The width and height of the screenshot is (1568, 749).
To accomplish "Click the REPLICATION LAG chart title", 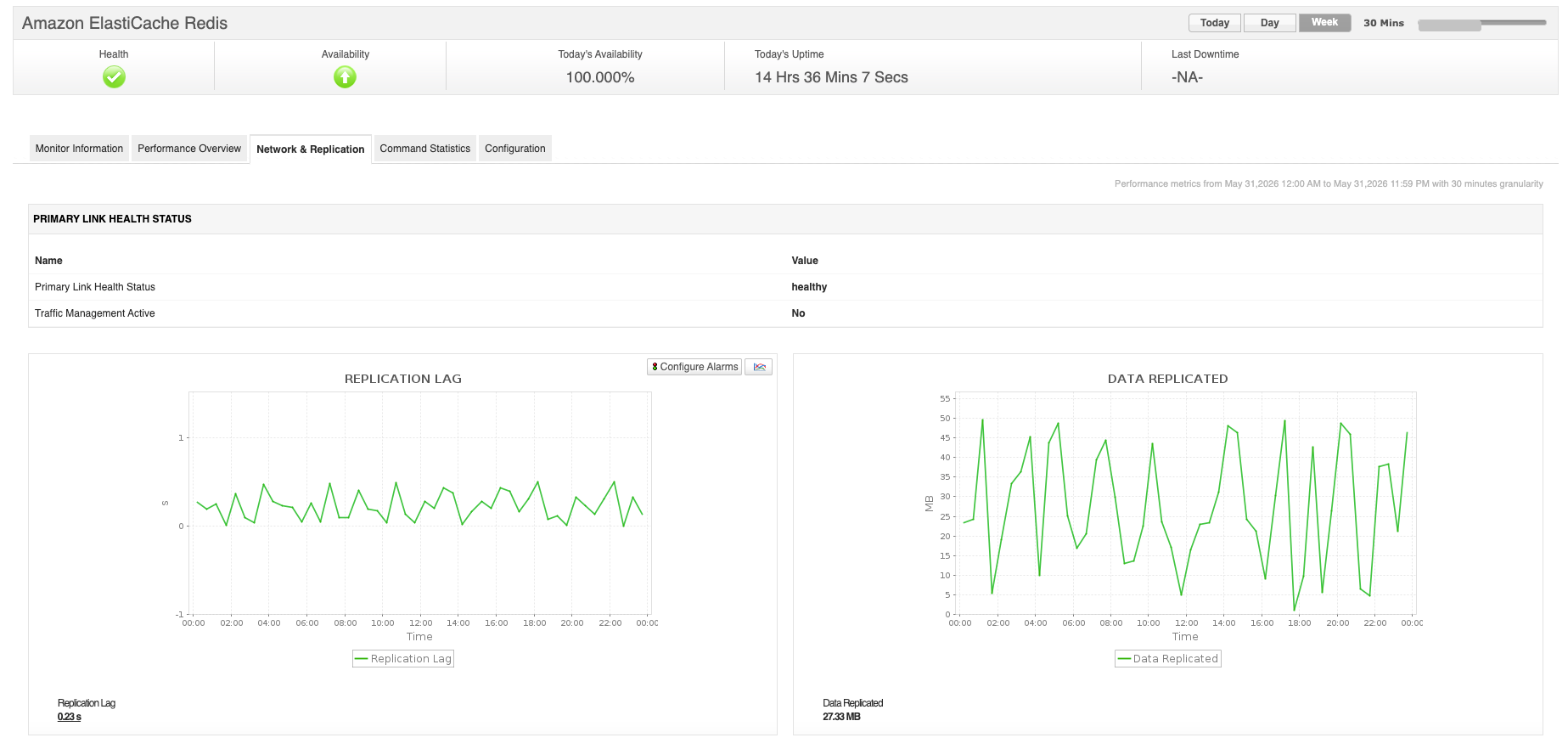I will [x=403, y=379].
